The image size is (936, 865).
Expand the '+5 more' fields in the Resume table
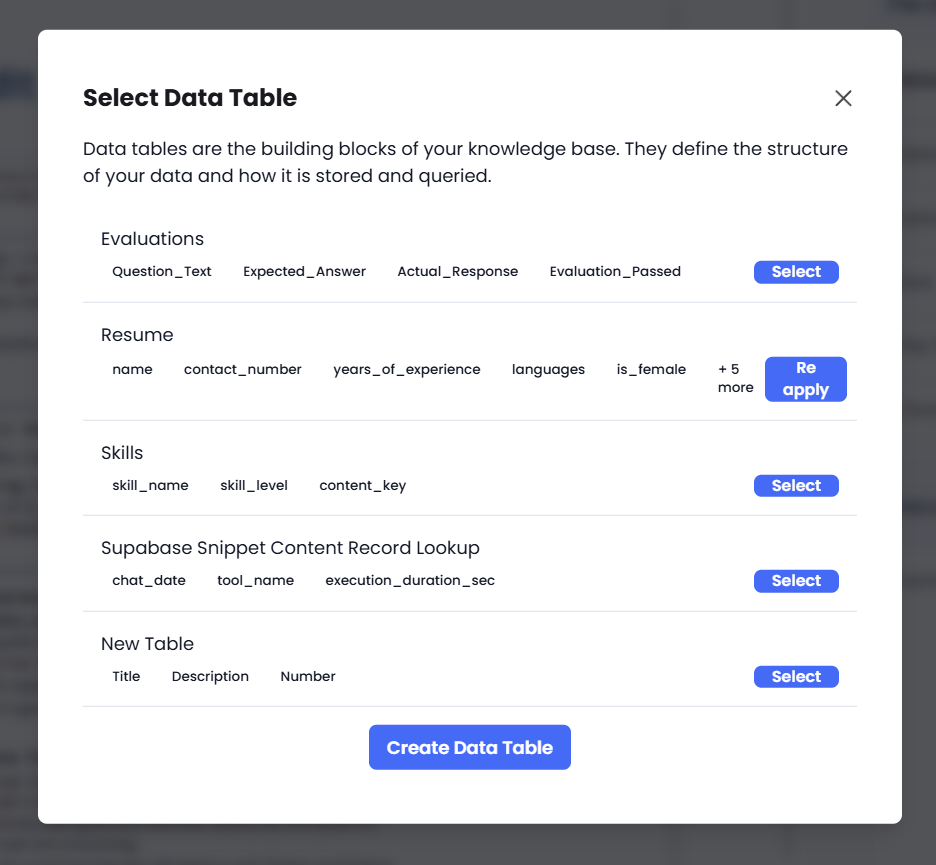(735, 378)
